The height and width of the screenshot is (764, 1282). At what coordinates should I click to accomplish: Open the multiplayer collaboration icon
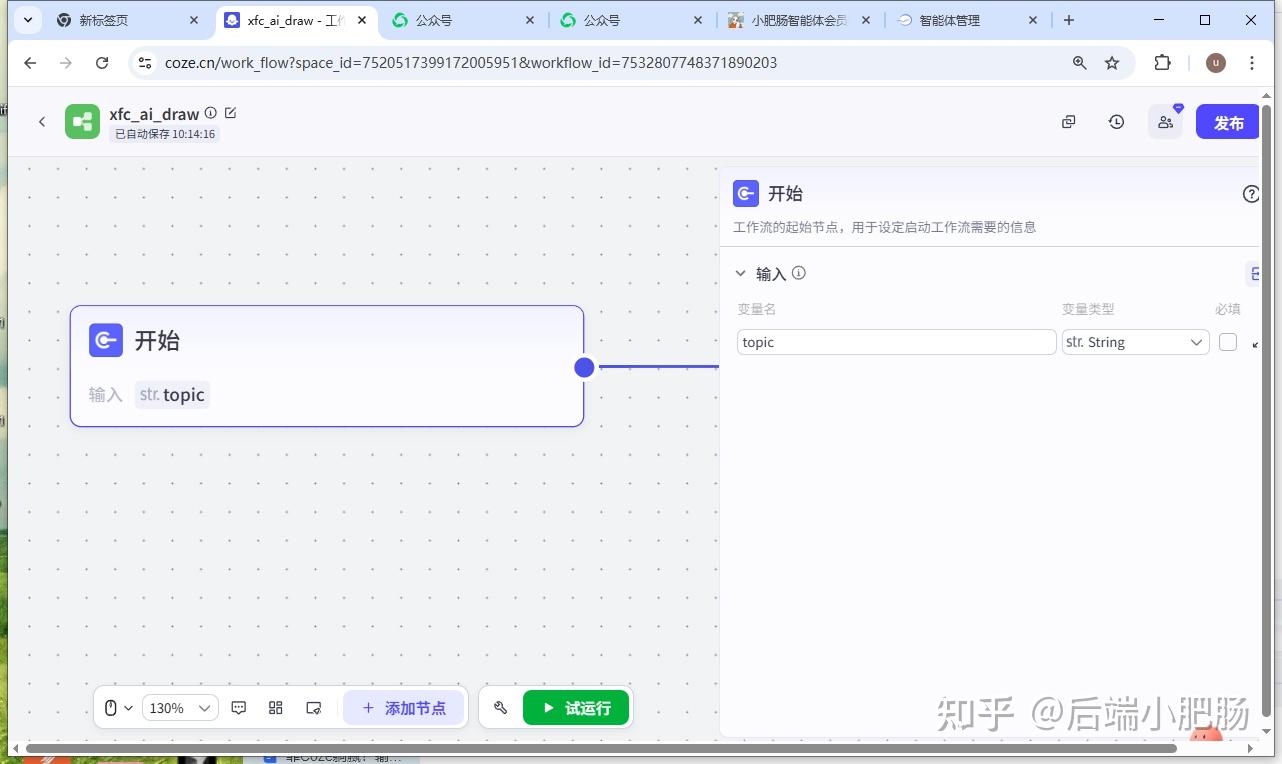pyautogui.click(x=1164, y=121)
